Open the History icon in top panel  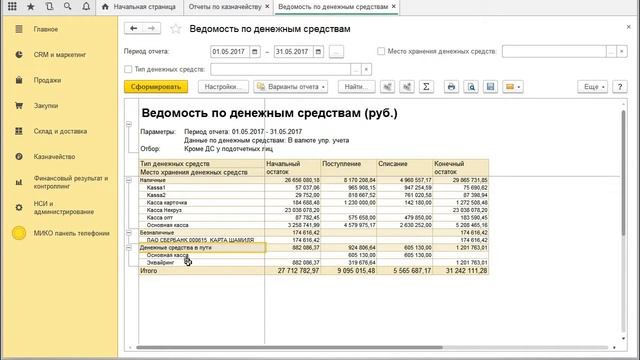[x=49, y=7]
